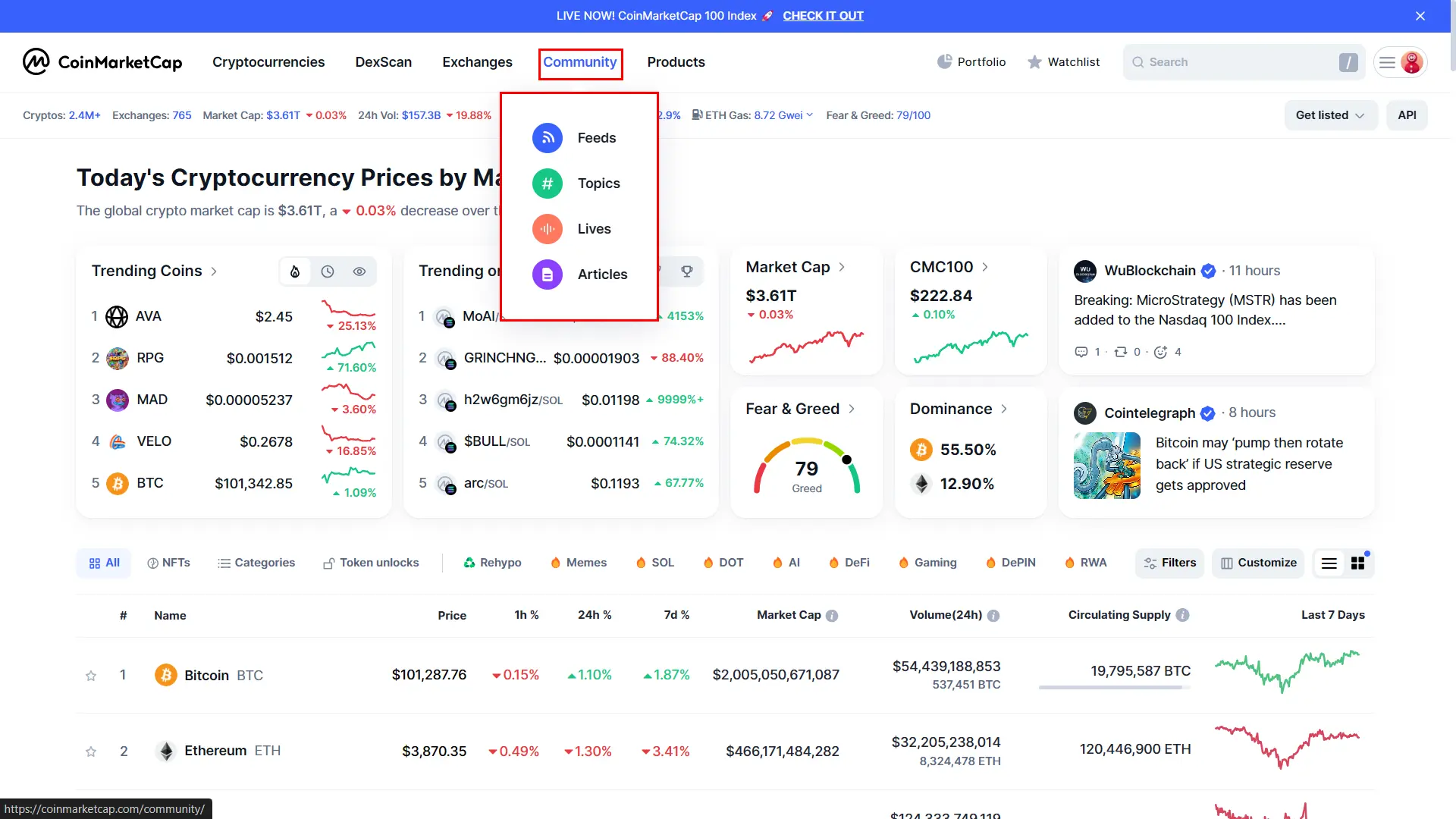The width and height of the screenshot is (1456, 819).
Task: Filter by Memes category
Action: 579,563
